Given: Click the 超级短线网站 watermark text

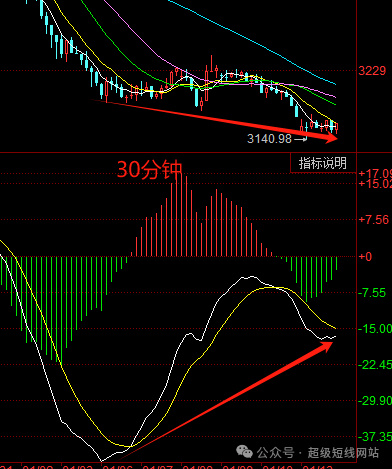Looking at the screenshot, I should [343, 453].
